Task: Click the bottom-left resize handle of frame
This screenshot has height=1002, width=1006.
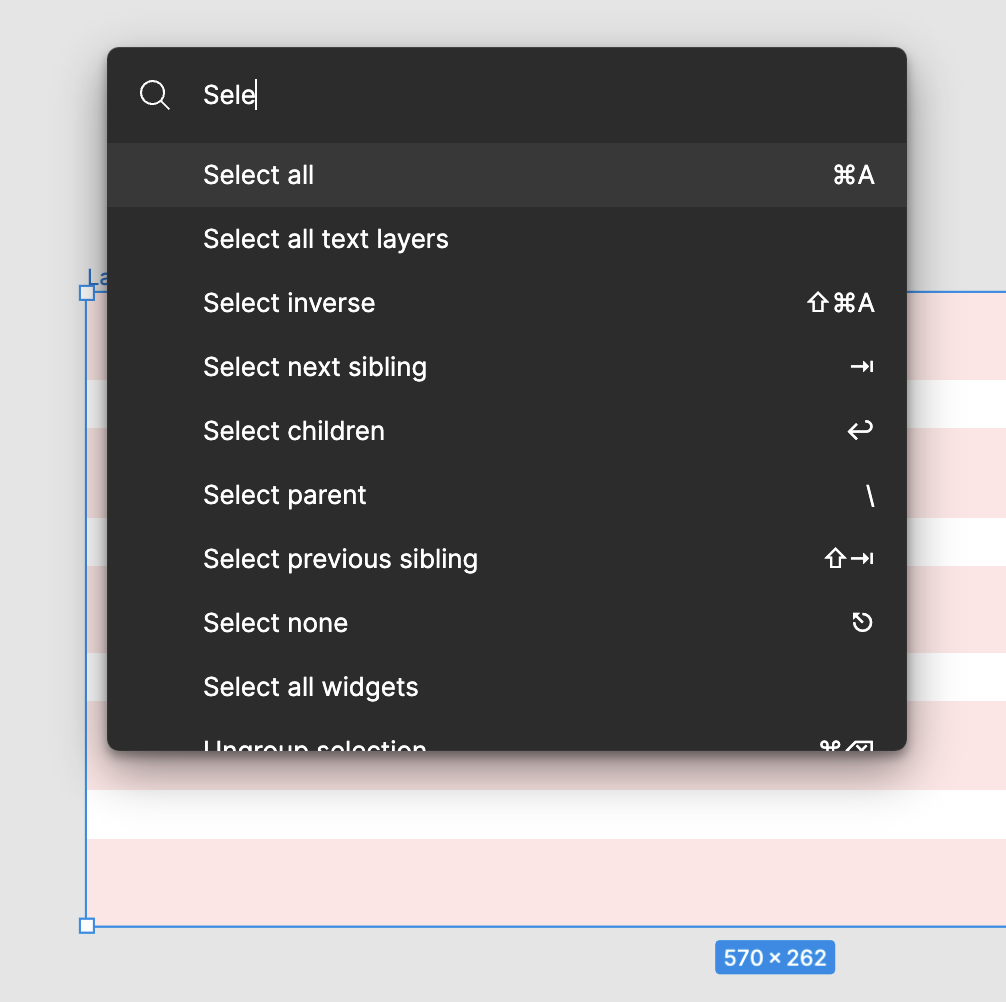Action: pyautogui.click(x=87, y=926)
